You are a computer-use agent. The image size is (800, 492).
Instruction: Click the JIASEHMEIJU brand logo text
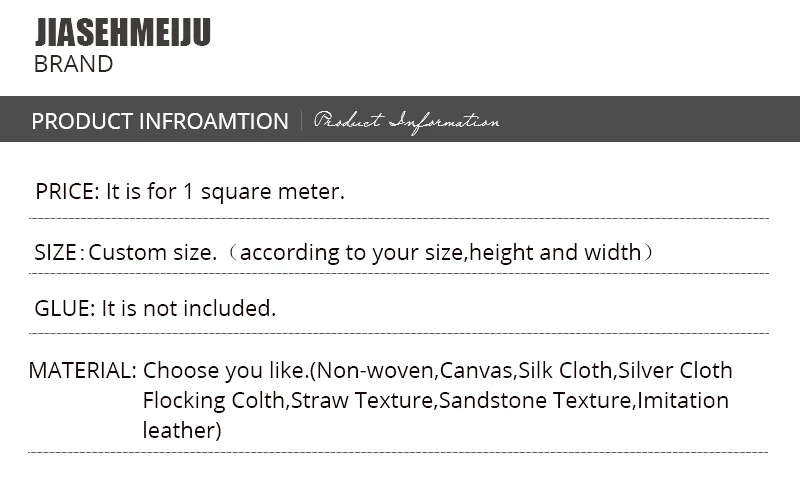pyautogui.click(x=122, y=32)
